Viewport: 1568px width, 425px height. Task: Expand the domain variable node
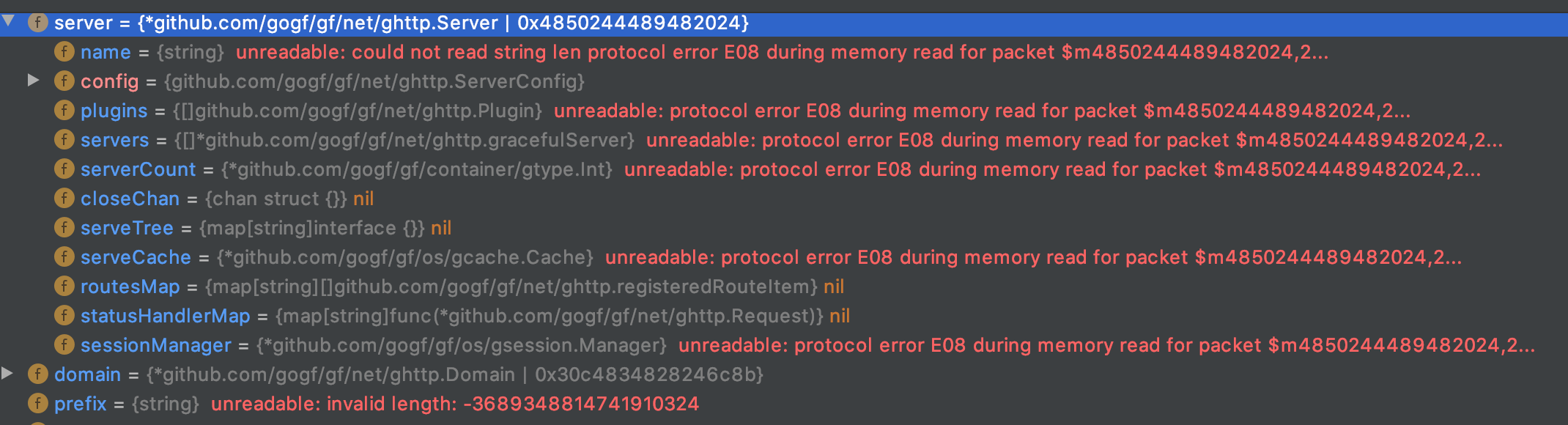(7, 374)
